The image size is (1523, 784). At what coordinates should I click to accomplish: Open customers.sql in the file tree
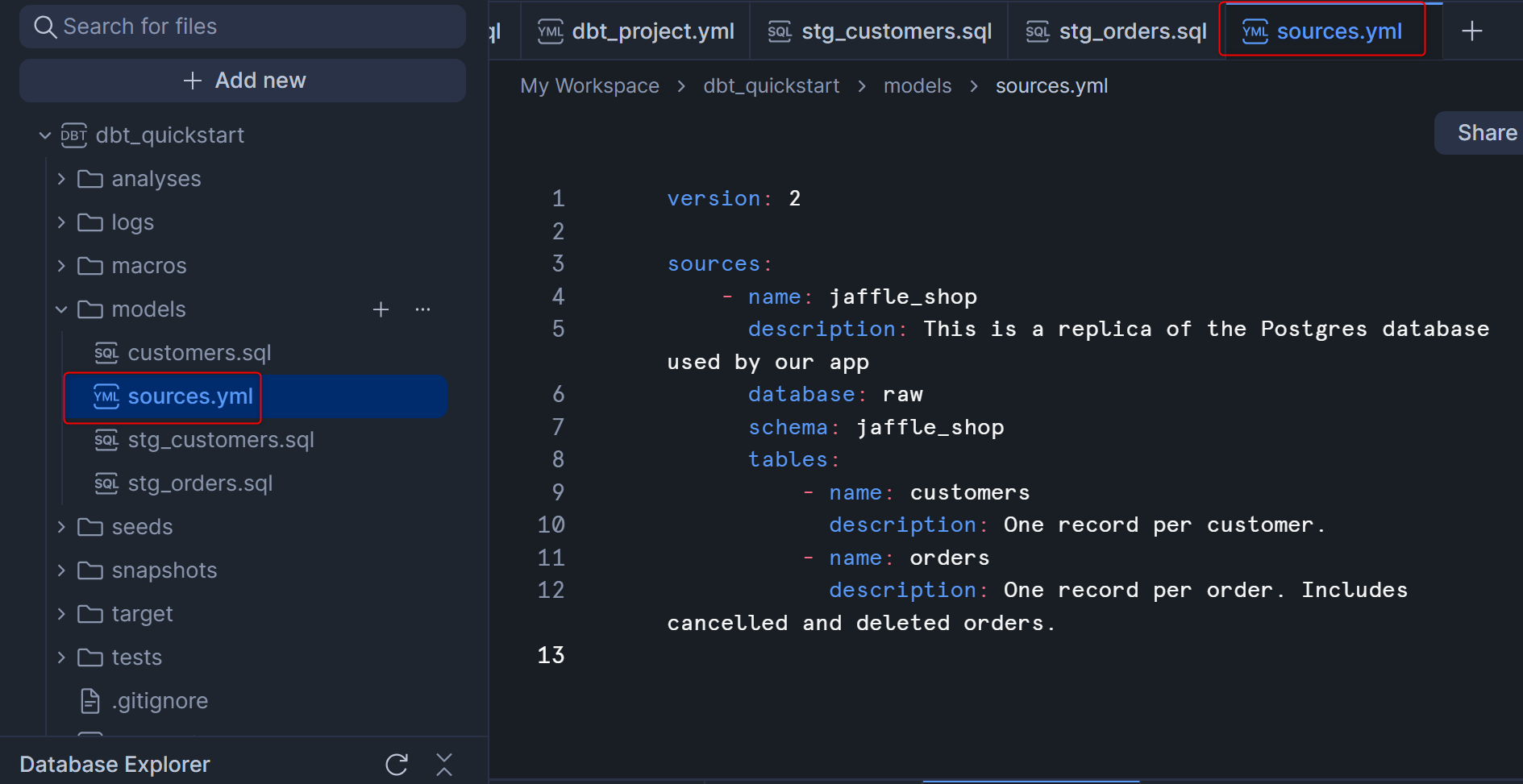coord(199,353)
